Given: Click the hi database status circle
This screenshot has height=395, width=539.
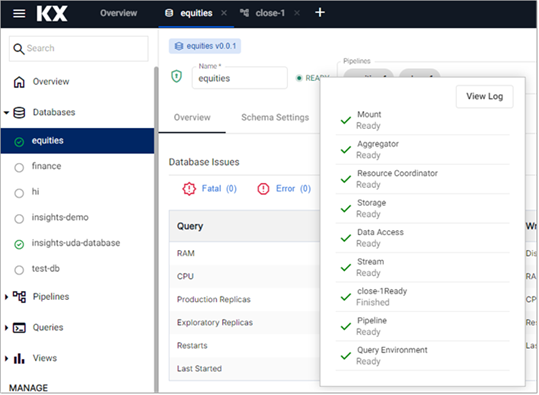Looking at the screenshot, I should (19, 193).
